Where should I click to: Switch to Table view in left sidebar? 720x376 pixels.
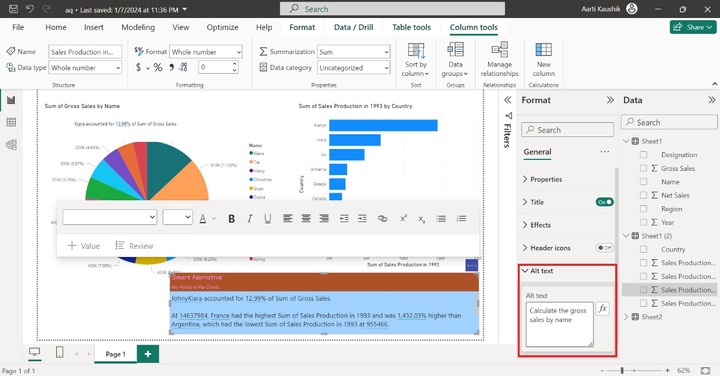pos(11,122)
